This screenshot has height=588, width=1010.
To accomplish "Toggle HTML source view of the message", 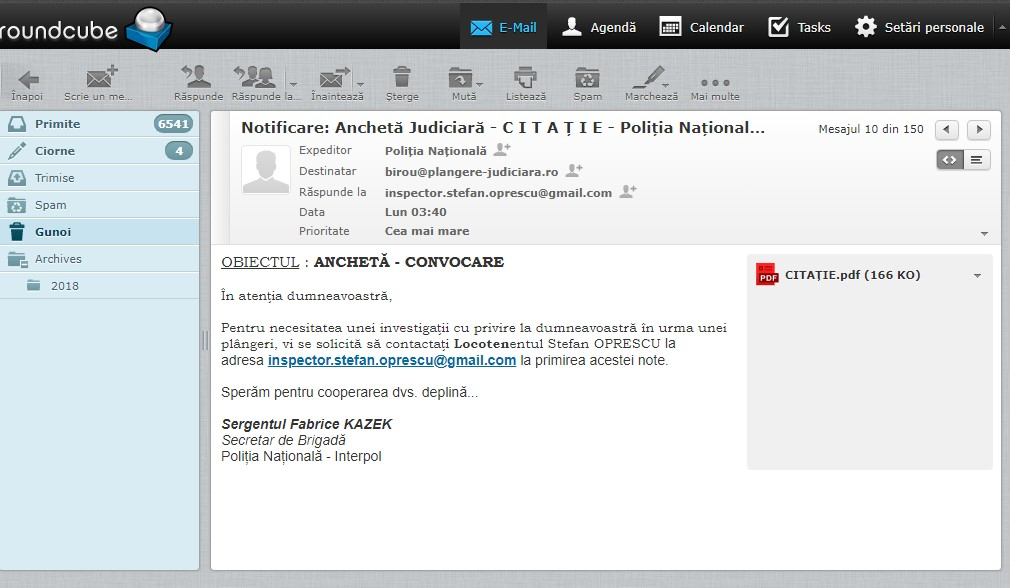I will [948, 159].
